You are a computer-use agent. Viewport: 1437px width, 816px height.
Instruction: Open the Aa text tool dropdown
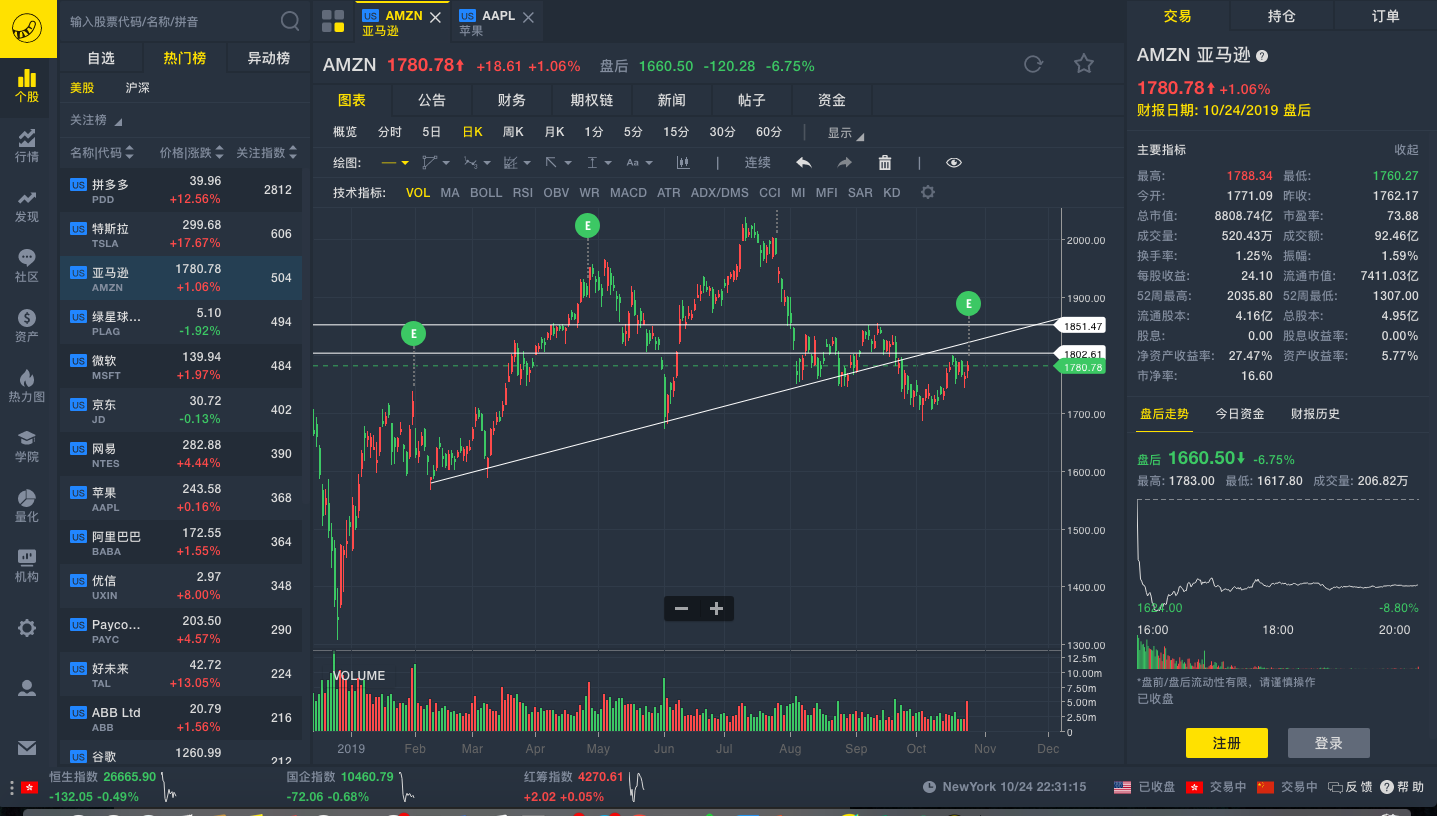(639, 162)
